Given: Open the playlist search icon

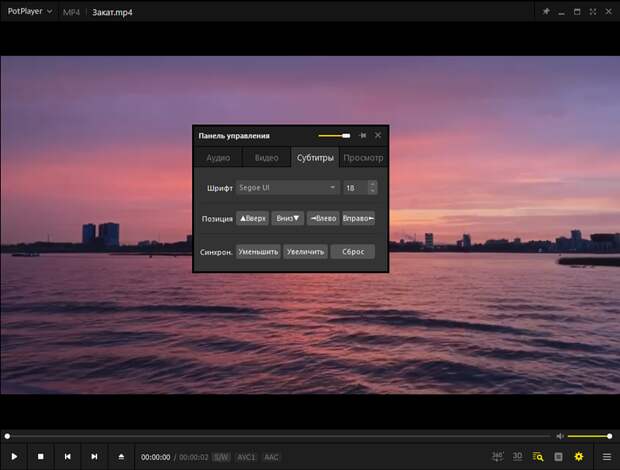Looking at the screenshot, I should 538,456.
